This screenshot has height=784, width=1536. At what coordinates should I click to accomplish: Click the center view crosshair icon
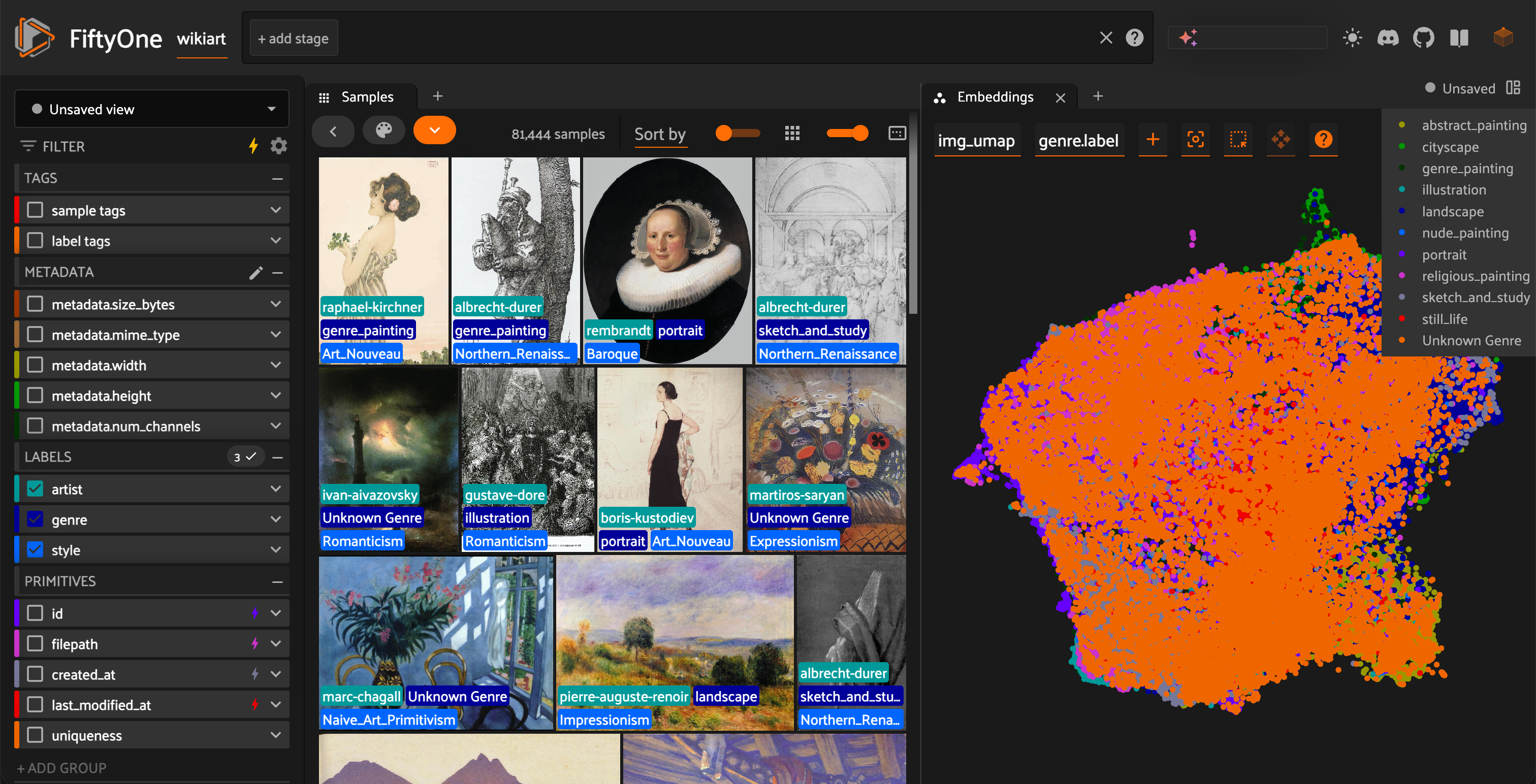(x=1195, y=140)
